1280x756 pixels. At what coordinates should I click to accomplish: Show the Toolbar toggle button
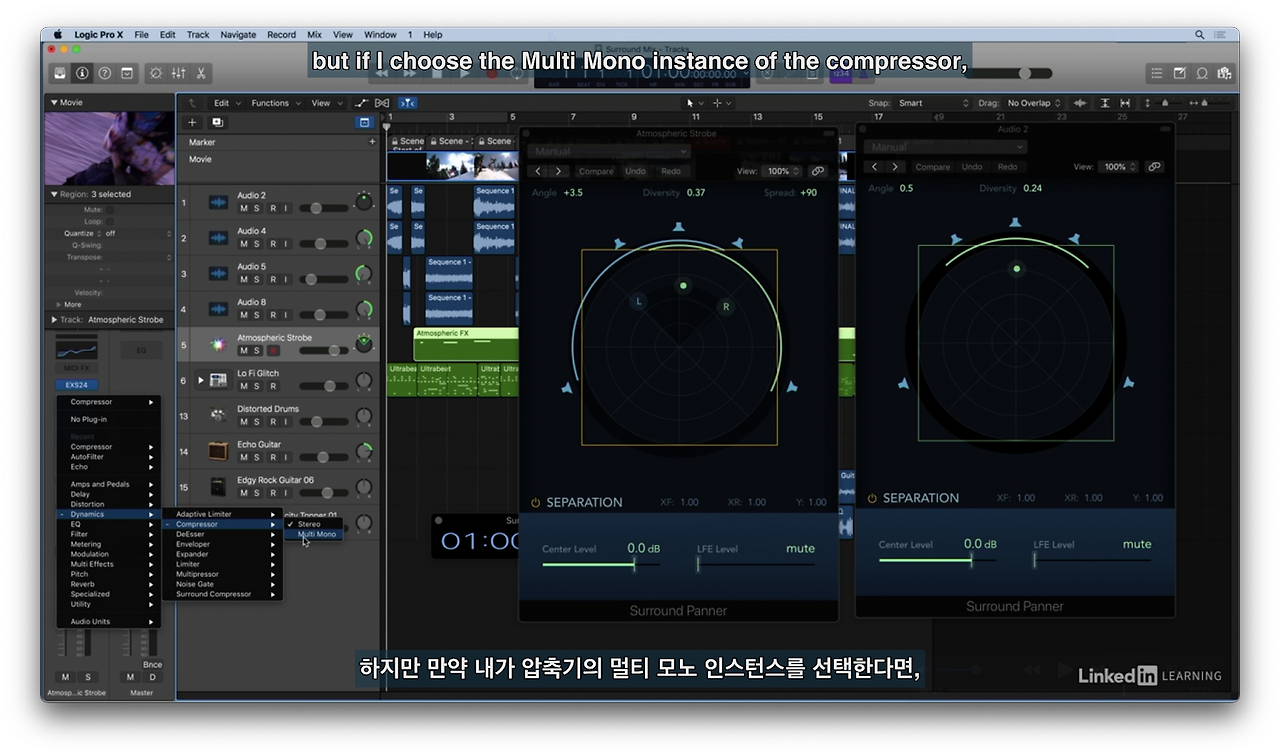(127, 73)
